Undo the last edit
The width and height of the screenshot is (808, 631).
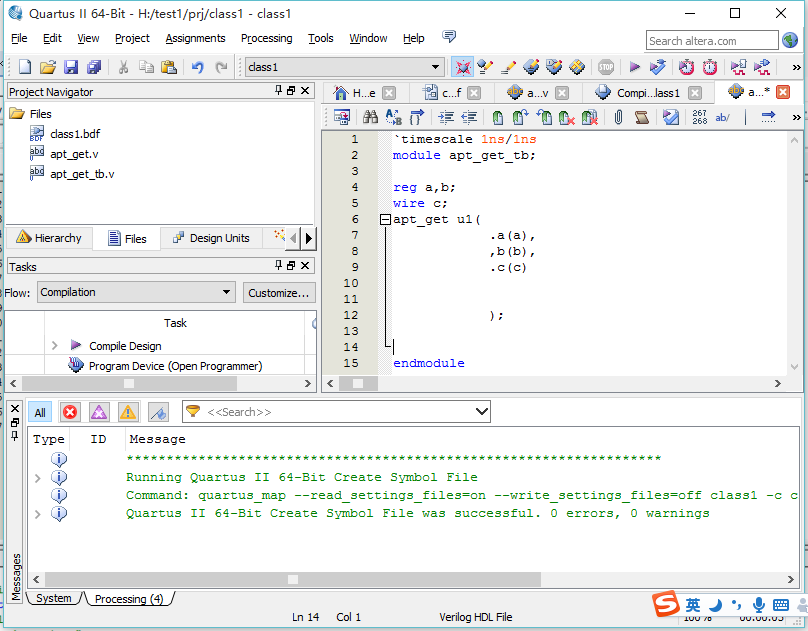click(198, 67)
